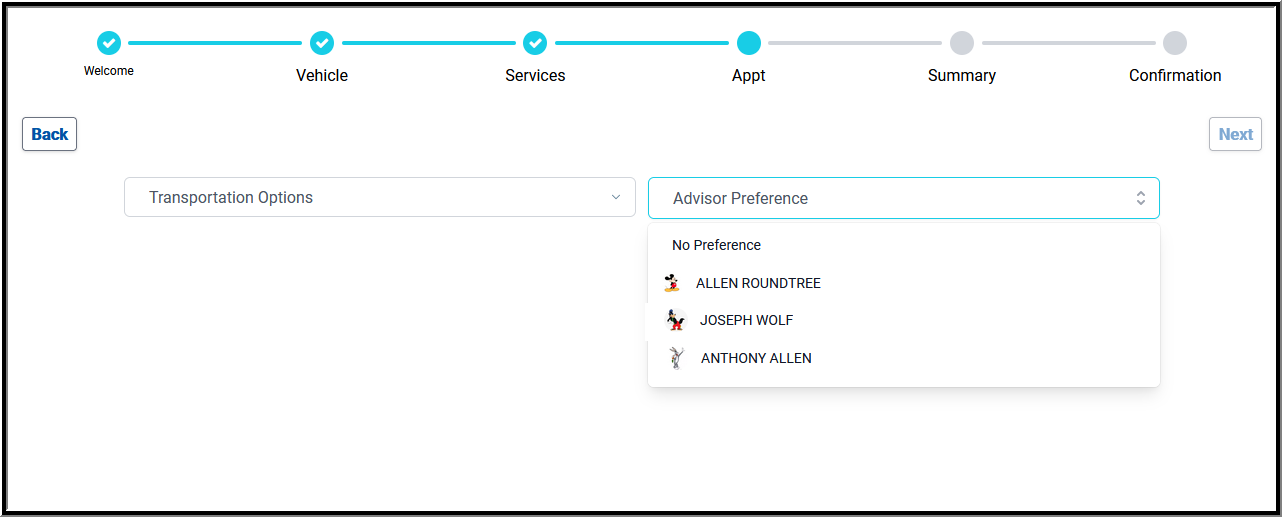Choose ALLEN ROUNDTREE from advisor list
The height and width of the screenshot is (517, 1282).
[758, 283]
